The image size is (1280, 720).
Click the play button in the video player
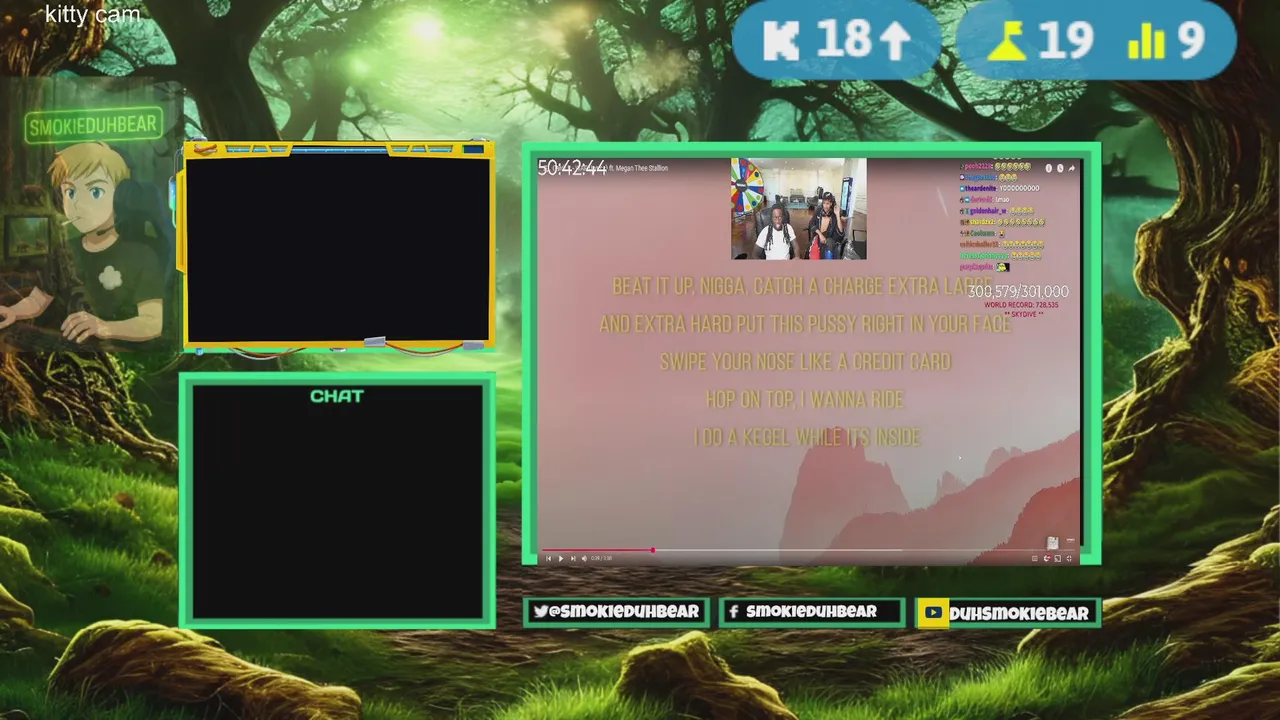(561, 558)
